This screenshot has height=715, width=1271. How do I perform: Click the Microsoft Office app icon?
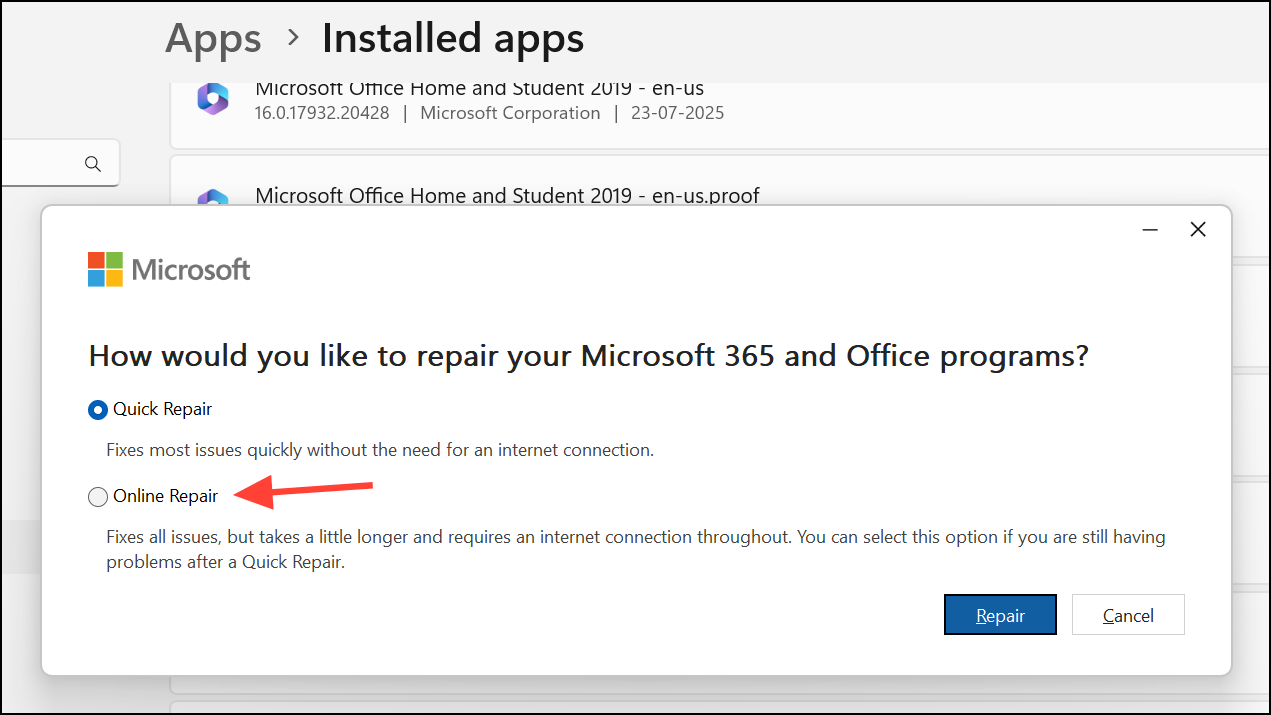point(212,99)
